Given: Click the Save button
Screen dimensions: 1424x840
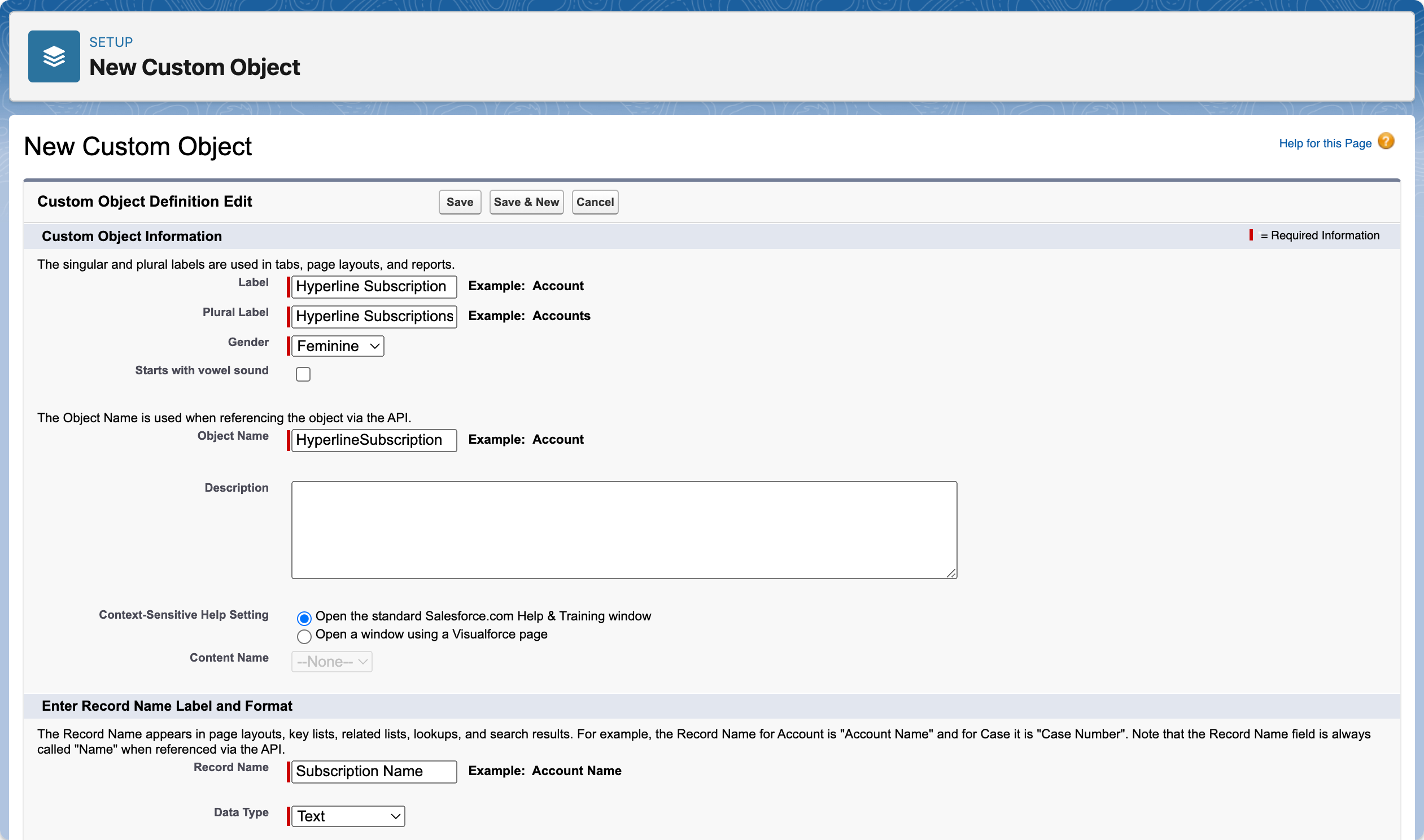Looking at the screenshot, I should pyautogui.click(x=460, y=202).
